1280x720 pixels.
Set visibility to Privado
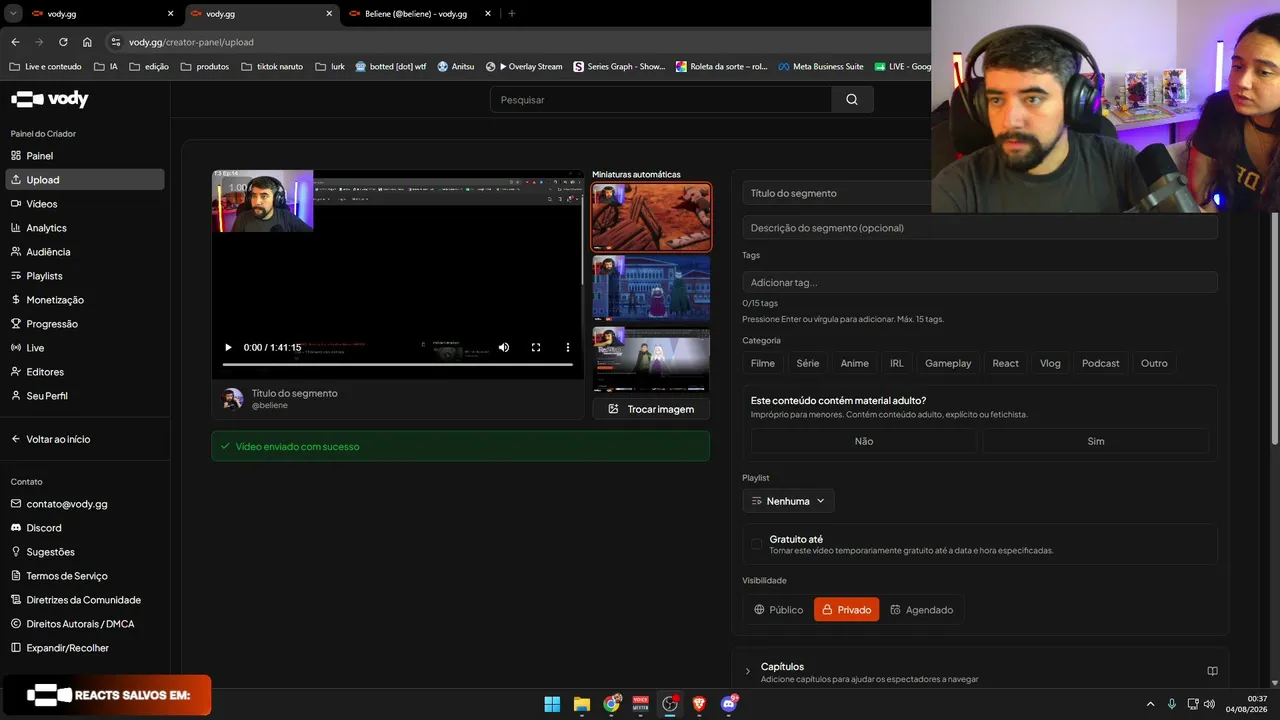[x=846, y=610]
